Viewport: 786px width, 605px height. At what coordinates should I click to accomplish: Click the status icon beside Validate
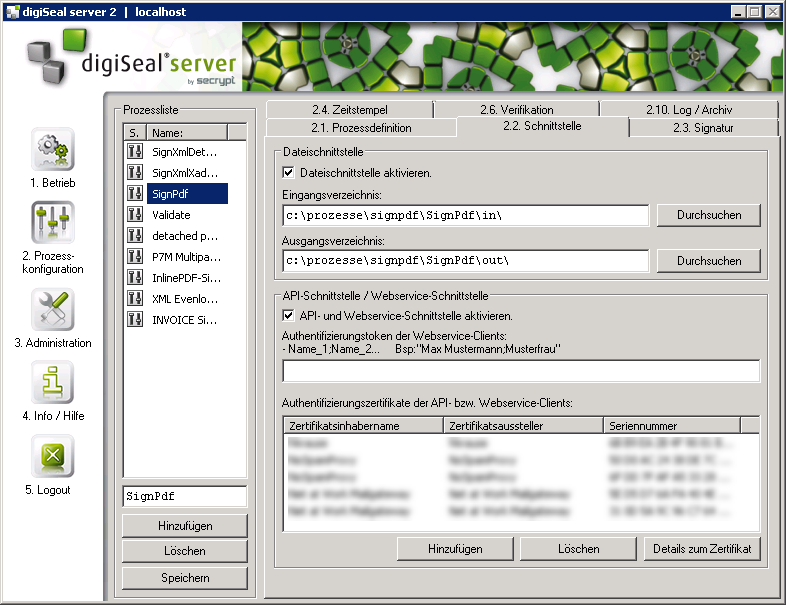[135, 215]
